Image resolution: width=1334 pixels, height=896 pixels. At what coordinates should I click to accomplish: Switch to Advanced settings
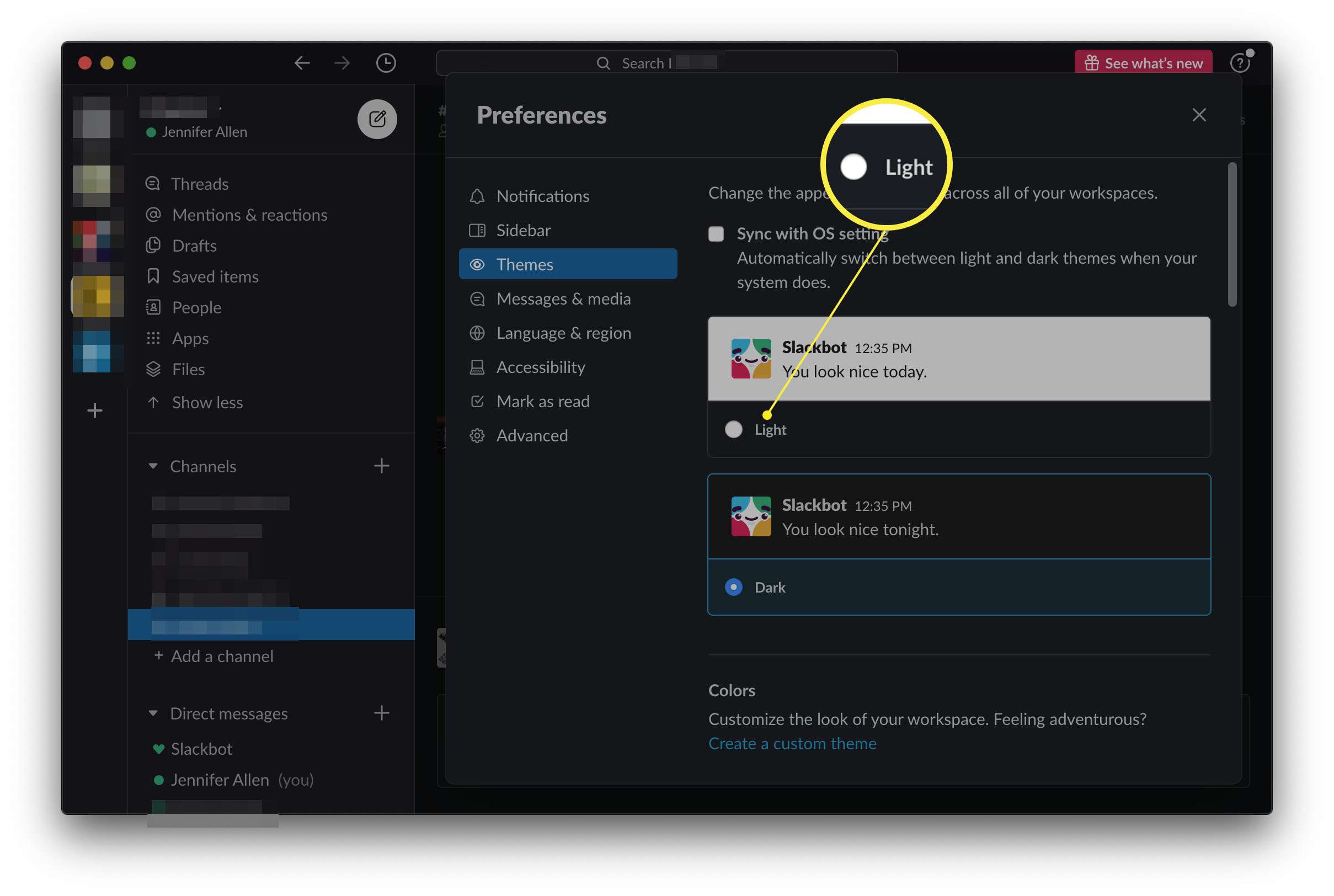[x=532, y=436]
